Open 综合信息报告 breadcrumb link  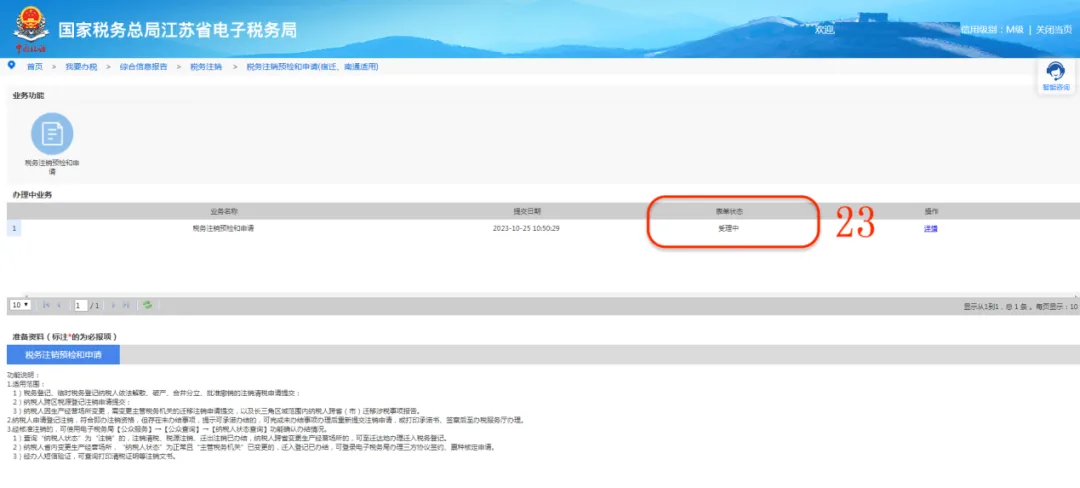pyautogui.click(x=143, y=67)
